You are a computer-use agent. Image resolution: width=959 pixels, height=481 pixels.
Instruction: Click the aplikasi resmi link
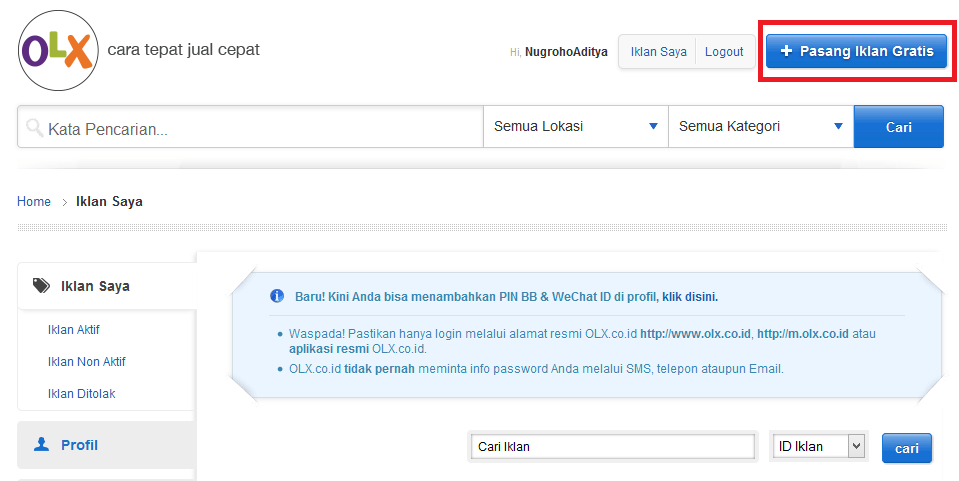[329, 349]
